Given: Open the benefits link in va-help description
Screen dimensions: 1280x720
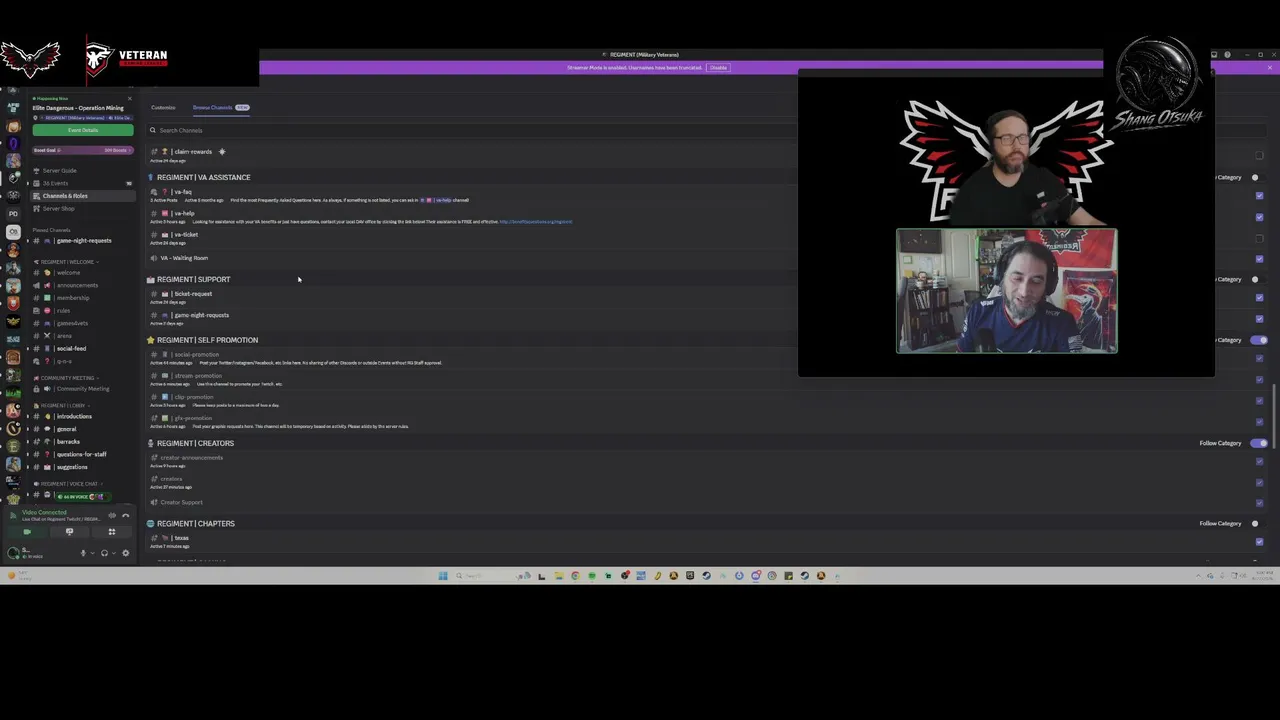Looking at the screenshot, I should (535, 222).
